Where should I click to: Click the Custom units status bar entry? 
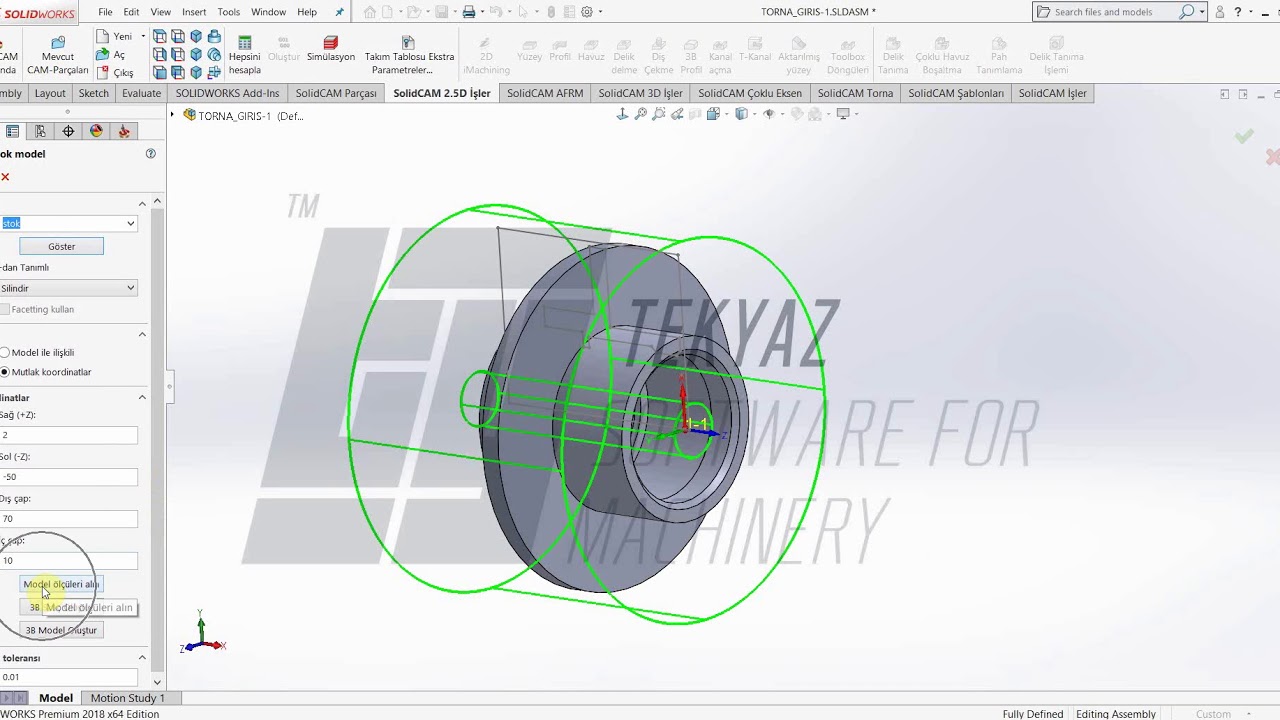(x=1213, y=714)
